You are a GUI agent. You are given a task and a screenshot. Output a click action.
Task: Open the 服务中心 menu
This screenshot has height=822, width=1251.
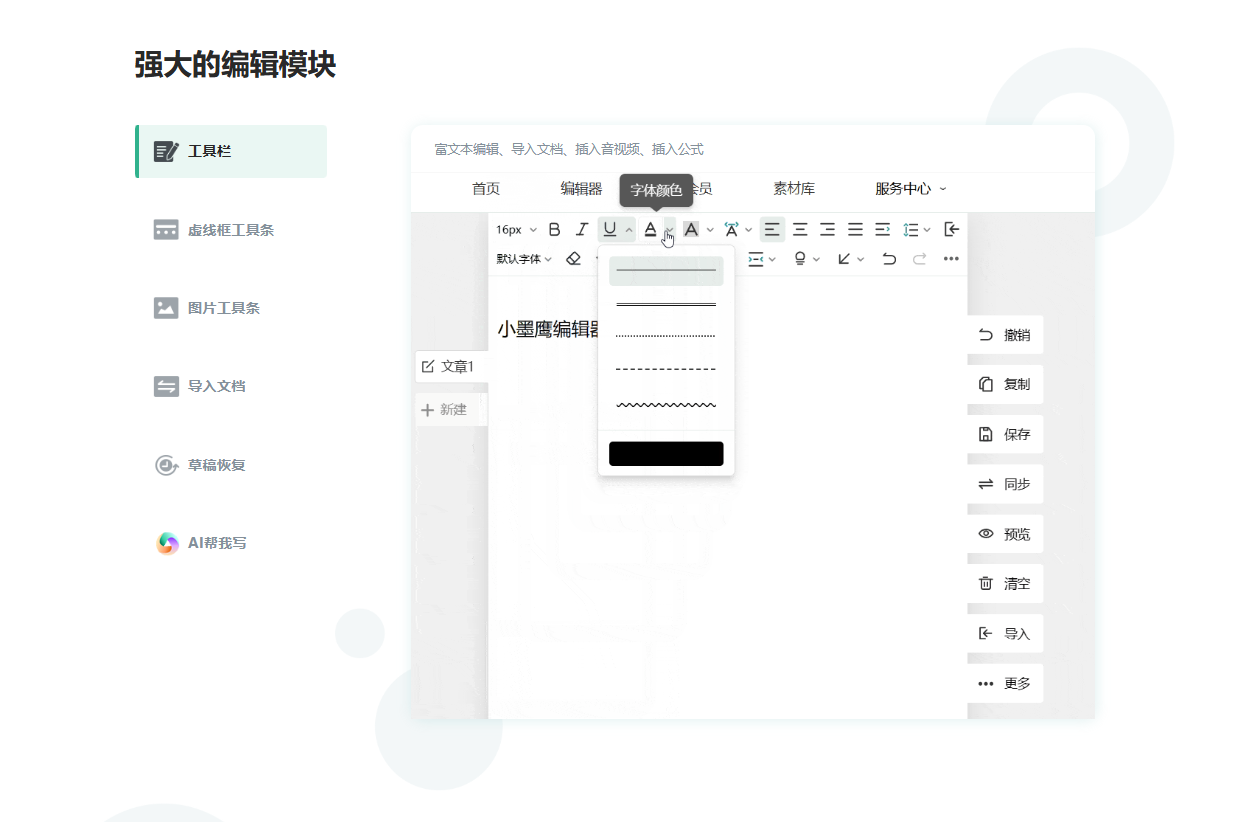pos(910,189)
